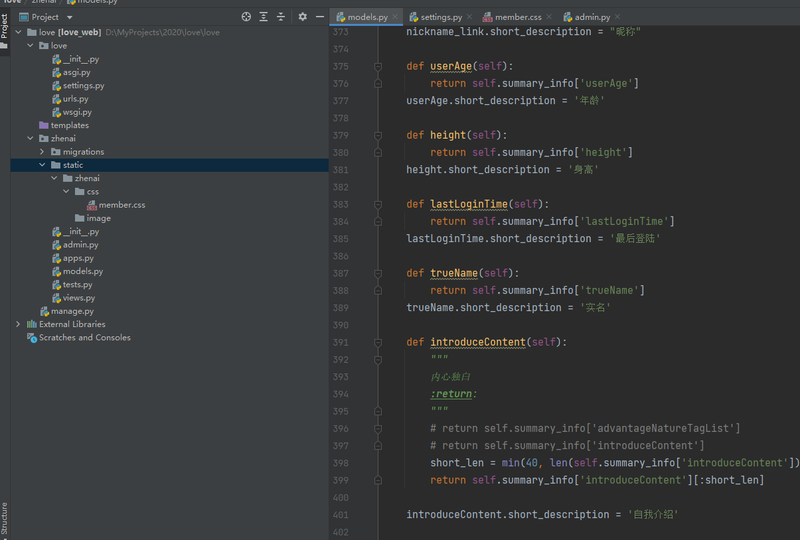The height and width of the screenshot is (540, 800).
Task: Collapse the static folder
Action: click(x=42, y=165)
